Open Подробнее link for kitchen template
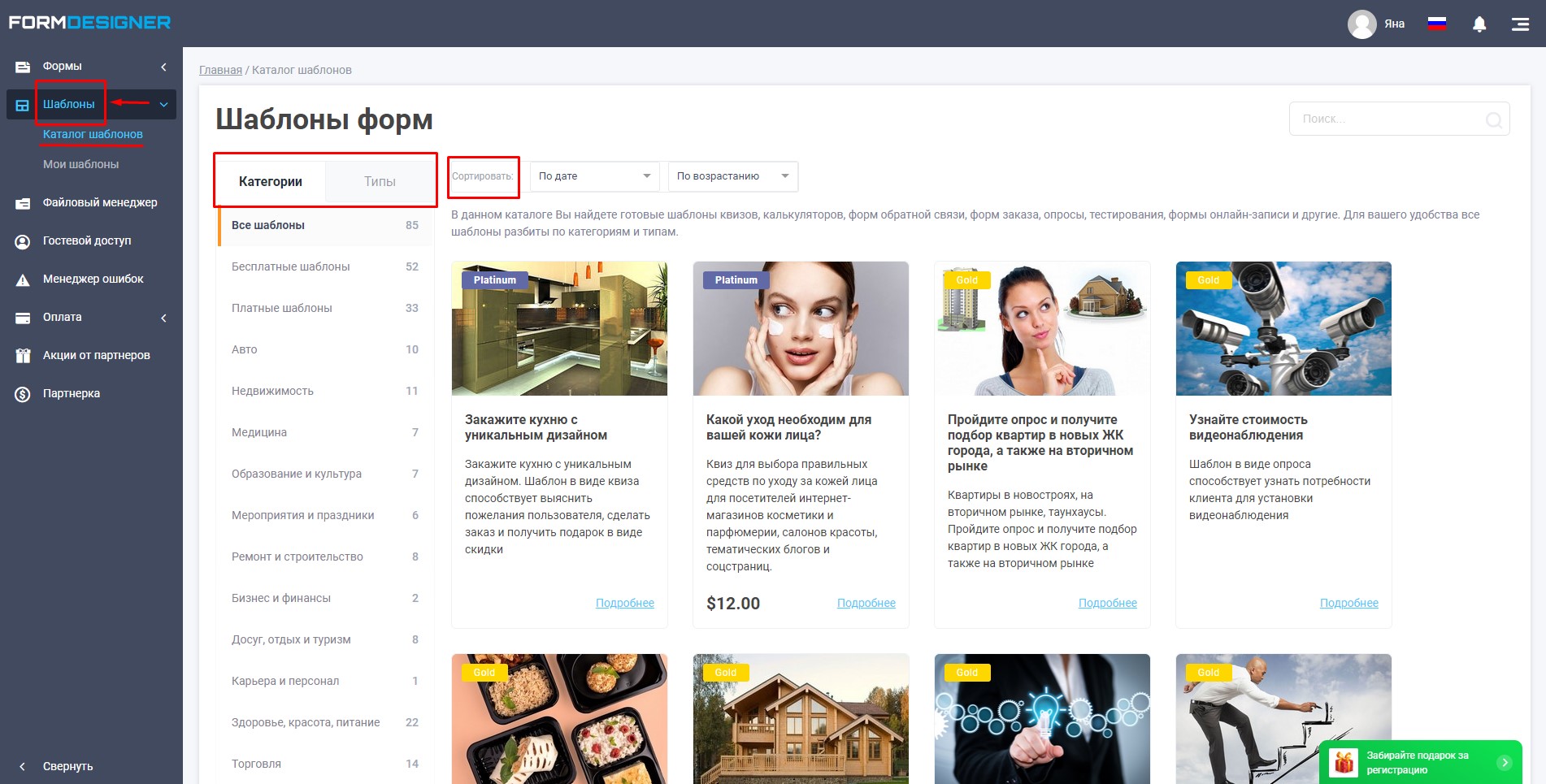The image size is (1546, 784). [x=625, y=603]
